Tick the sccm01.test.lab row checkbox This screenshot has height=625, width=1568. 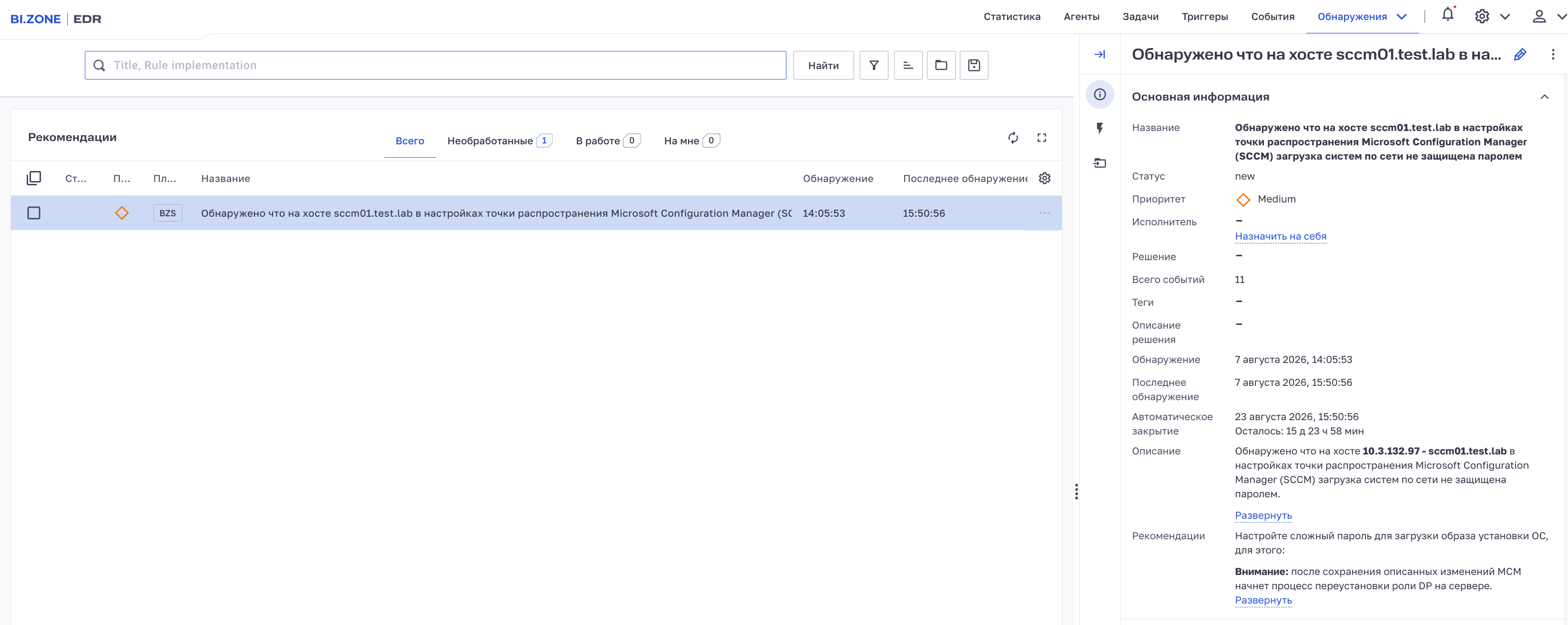pos(34,213)
